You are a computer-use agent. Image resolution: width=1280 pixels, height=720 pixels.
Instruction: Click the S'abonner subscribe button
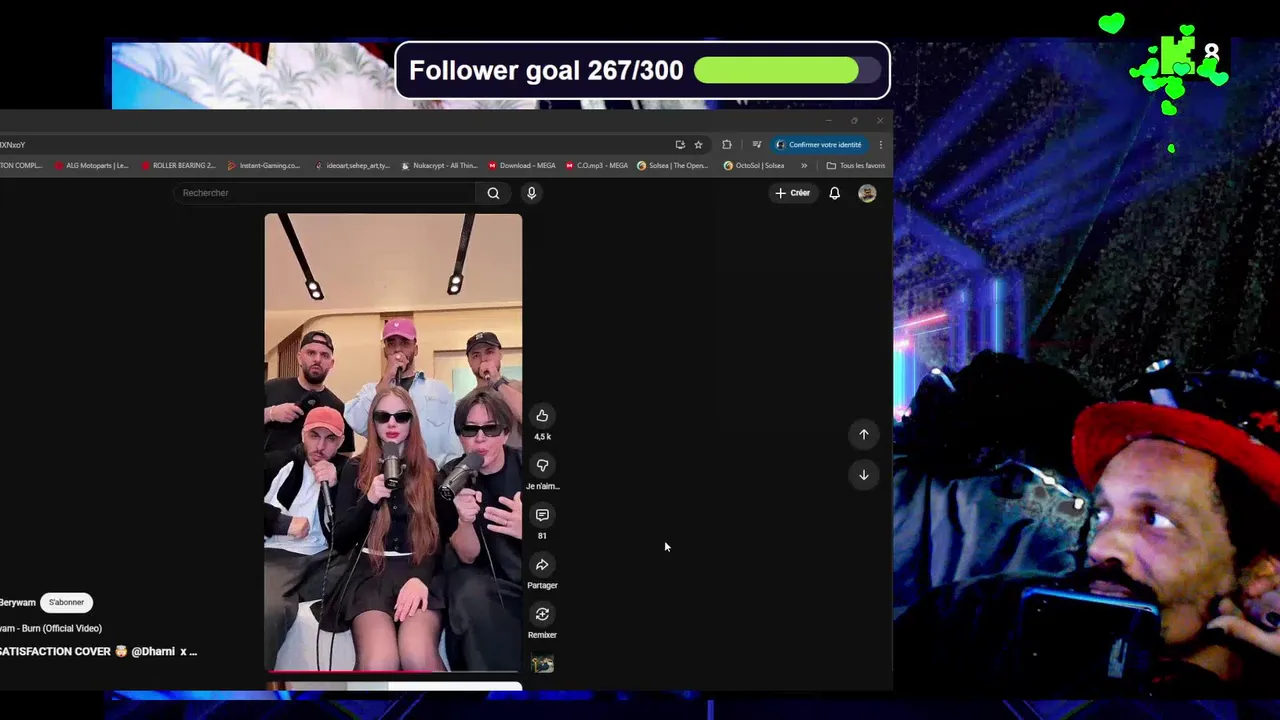point(66,602)
